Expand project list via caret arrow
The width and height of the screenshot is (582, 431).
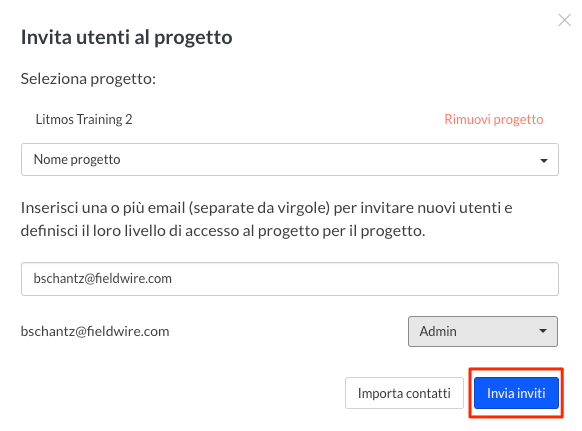point(544,160)
